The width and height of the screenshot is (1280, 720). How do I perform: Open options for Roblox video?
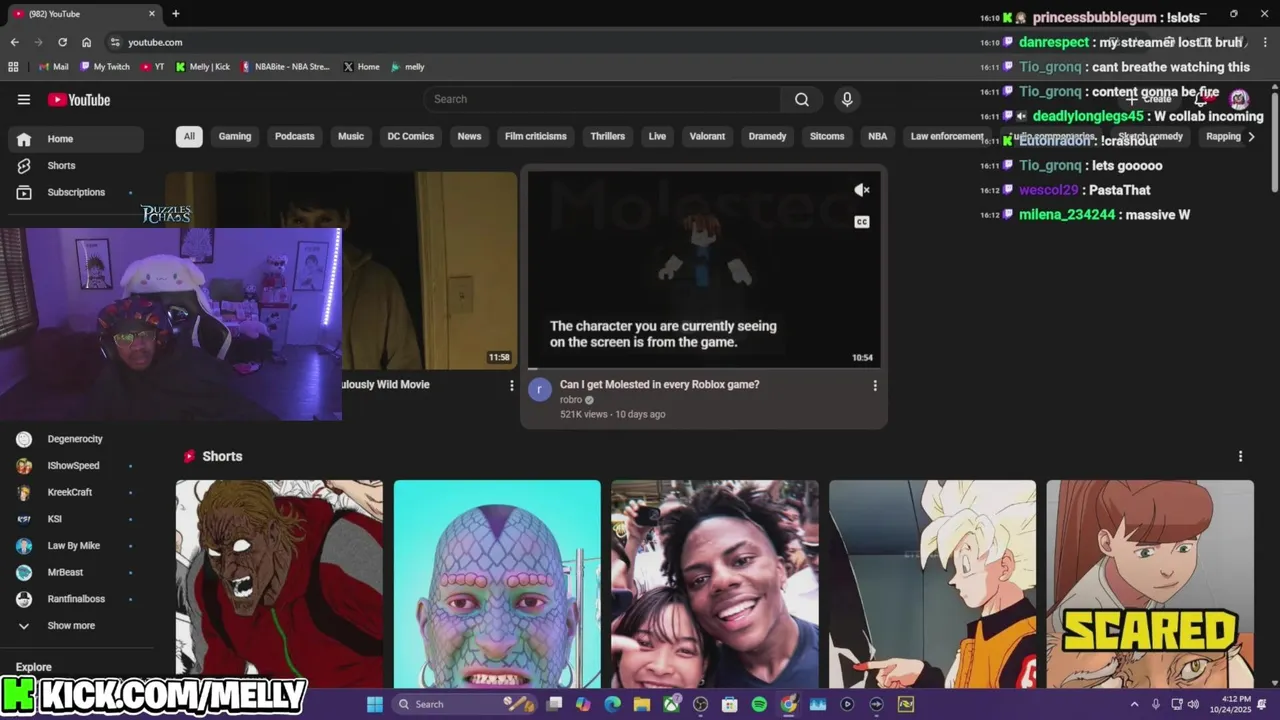(x=875, y=385)
